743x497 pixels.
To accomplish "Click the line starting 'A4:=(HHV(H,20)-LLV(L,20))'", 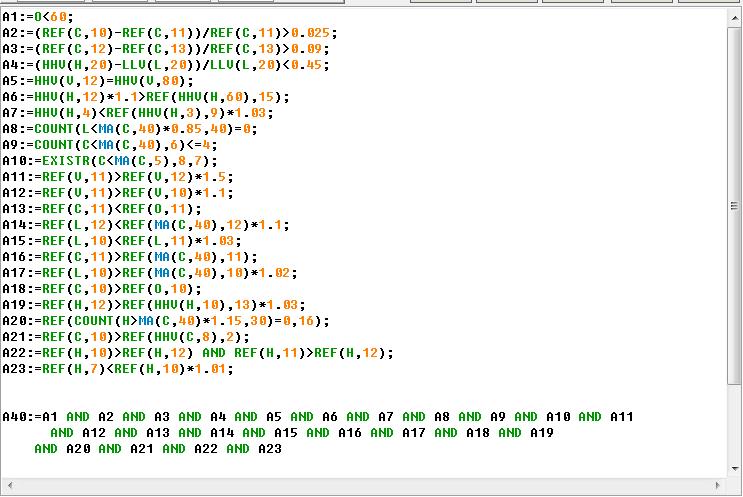I will [166, 65].
